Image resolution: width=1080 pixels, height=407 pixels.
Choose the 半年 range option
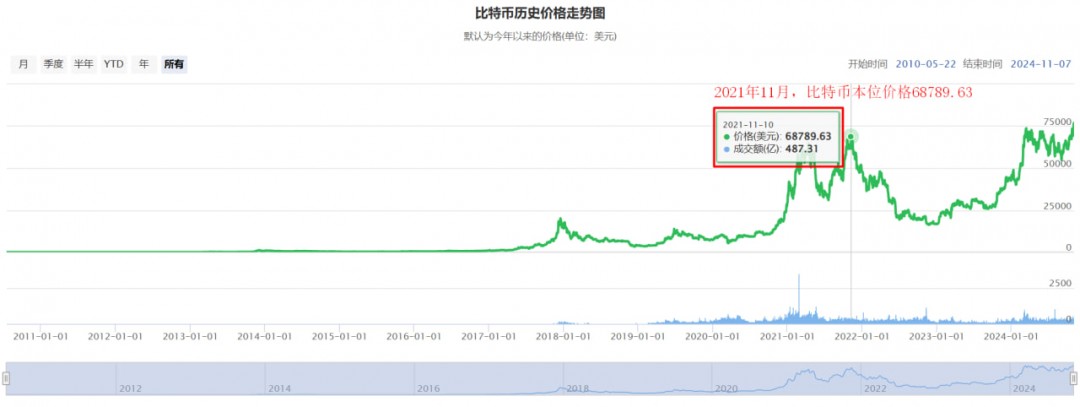pos(84,64)
